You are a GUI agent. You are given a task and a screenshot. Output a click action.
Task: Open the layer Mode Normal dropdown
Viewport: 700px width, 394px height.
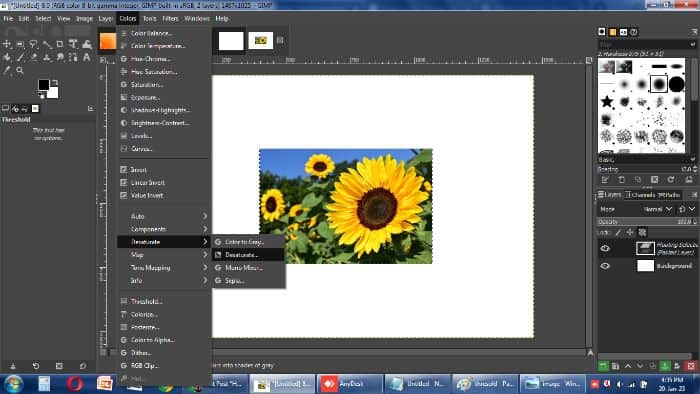tap(658, 209)
